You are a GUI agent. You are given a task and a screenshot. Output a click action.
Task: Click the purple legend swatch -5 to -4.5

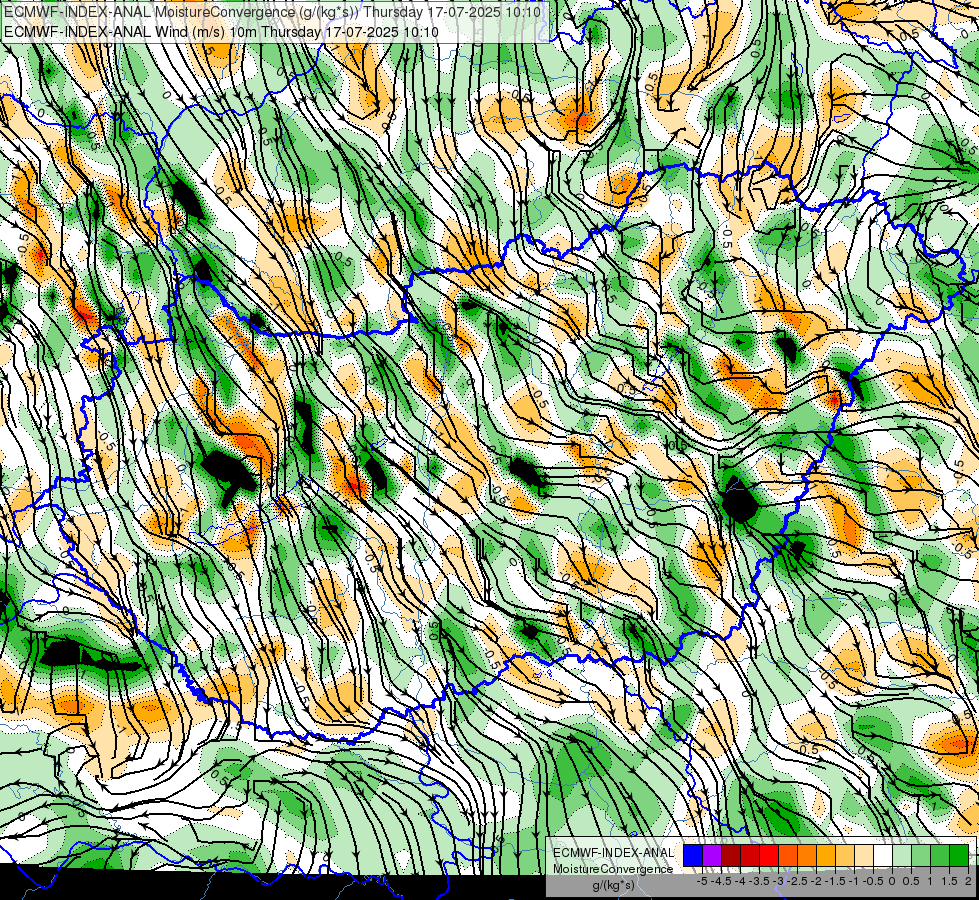coord(712,856)
